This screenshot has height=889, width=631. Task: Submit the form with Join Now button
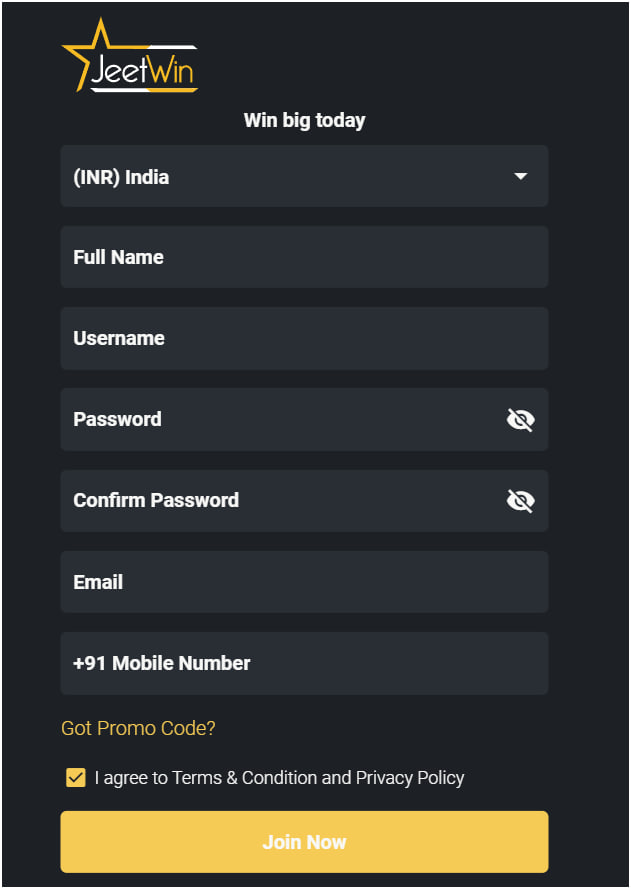coord(304,842)
